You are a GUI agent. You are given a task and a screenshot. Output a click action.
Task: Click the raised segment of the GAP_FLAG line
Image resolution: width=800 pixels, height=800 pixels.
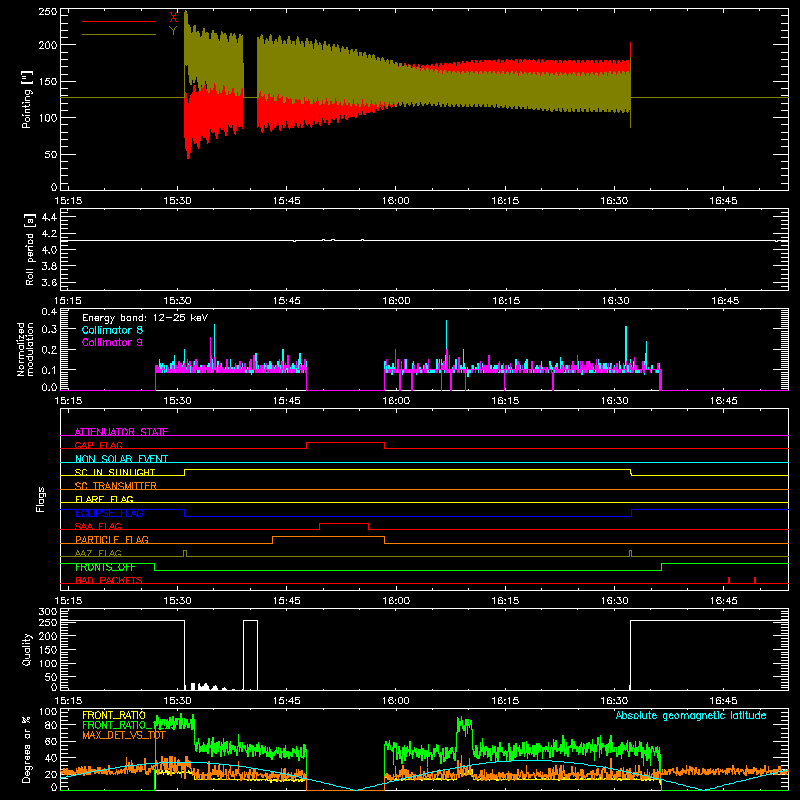(x=345, y=442)
